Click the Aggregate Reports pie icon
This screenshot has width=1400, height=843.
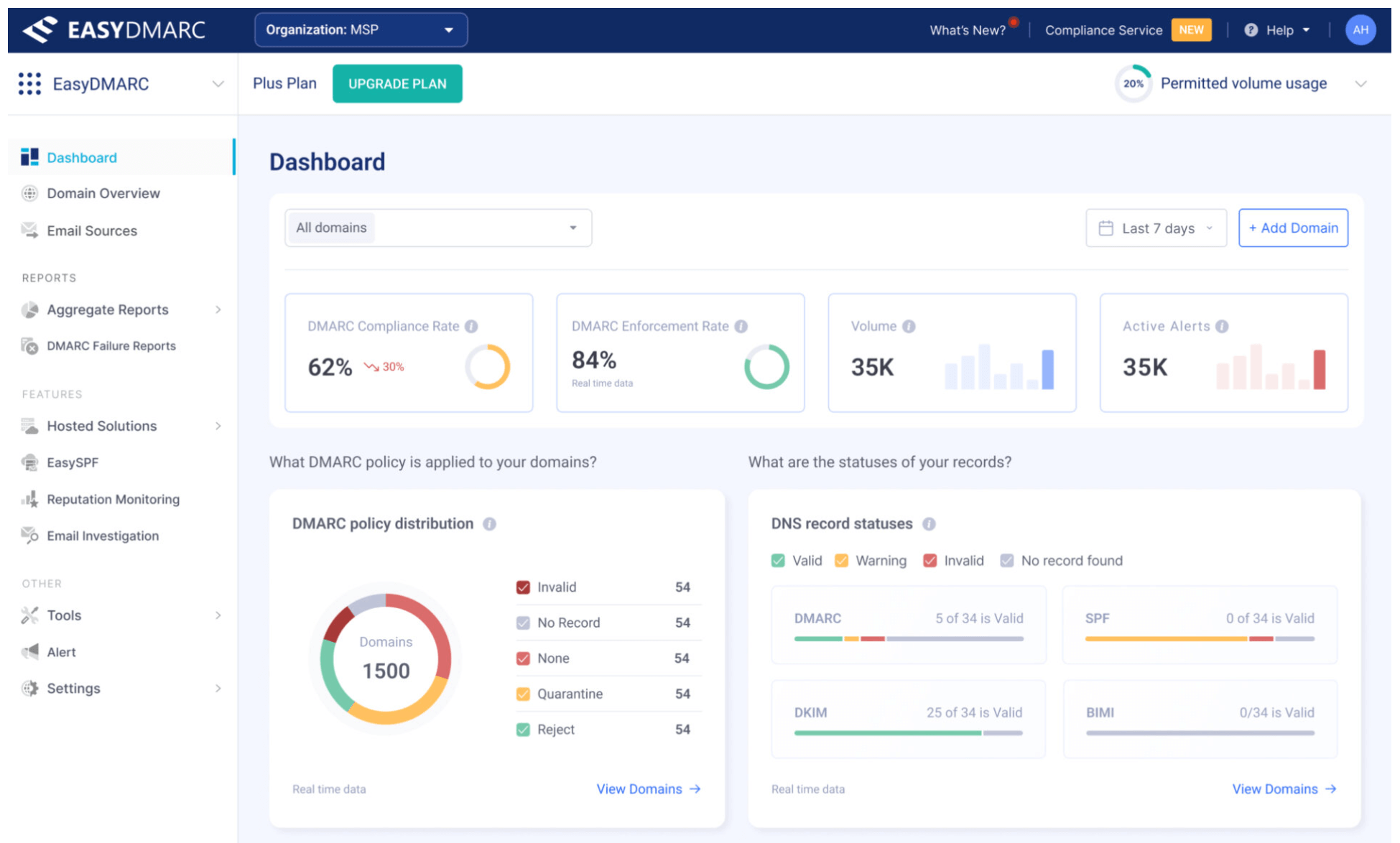point(29,309)
